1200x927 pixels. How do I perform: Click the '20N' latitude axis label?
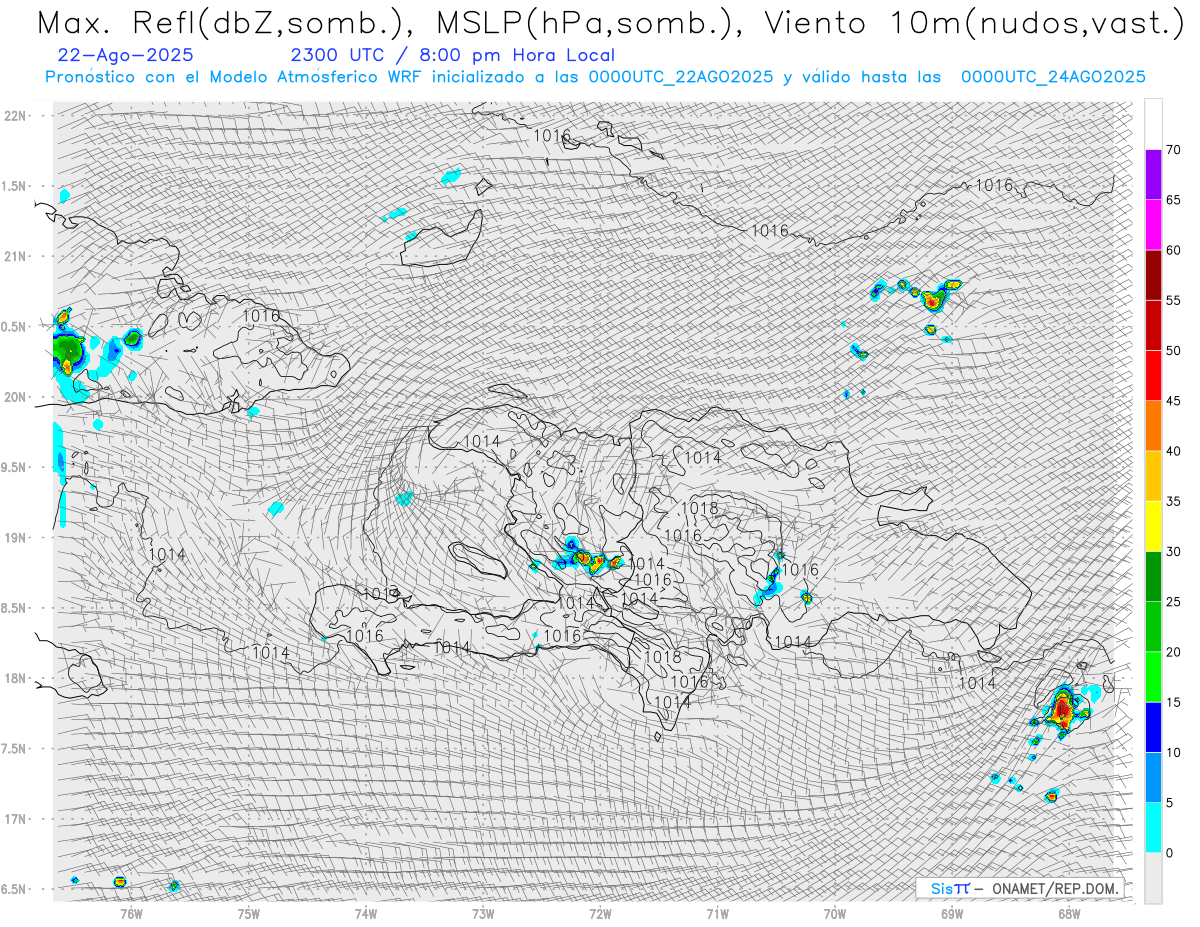coord(14,397)
